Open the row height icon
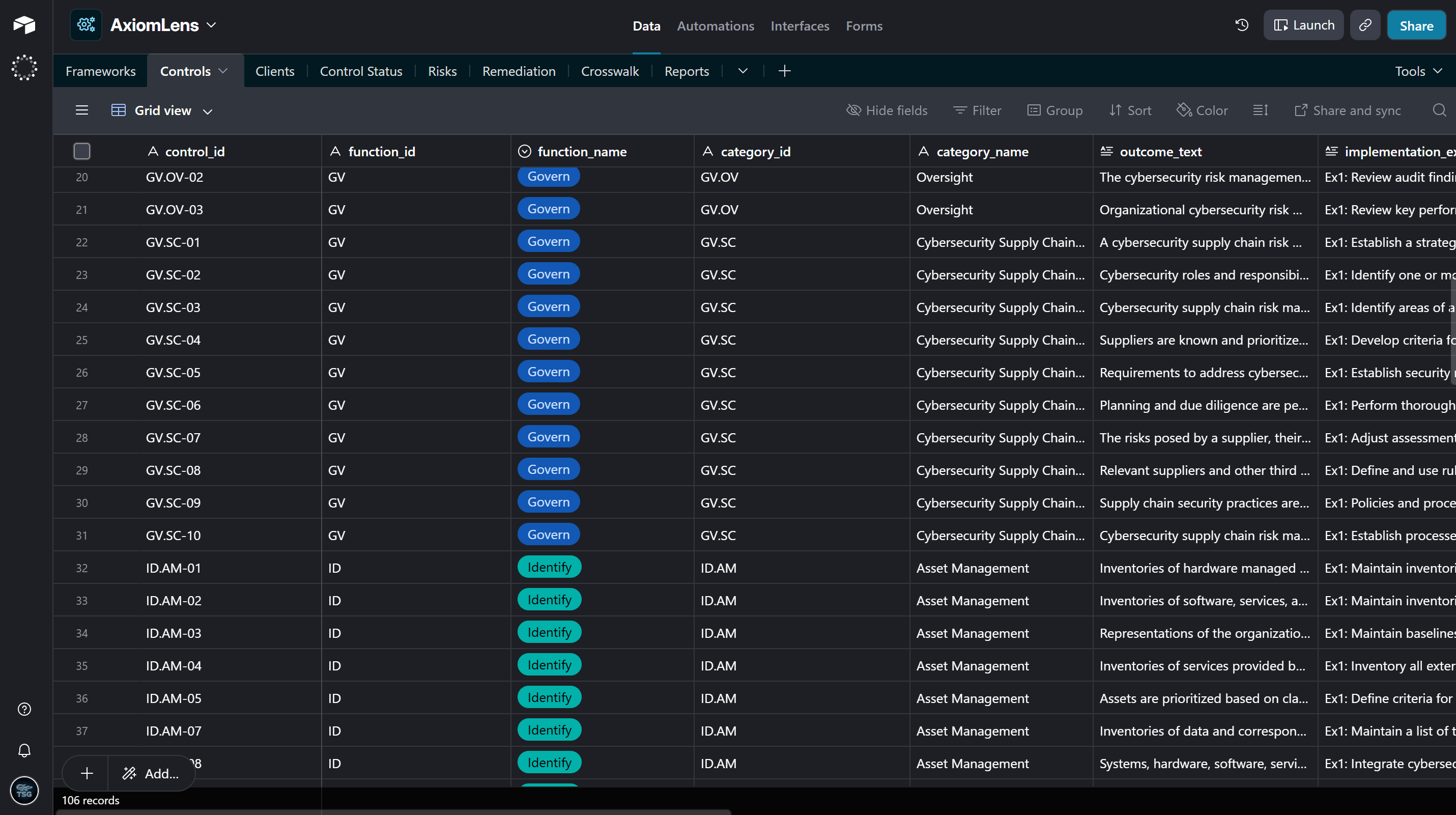The image size is (1456, 815). tap(1261, 110)
